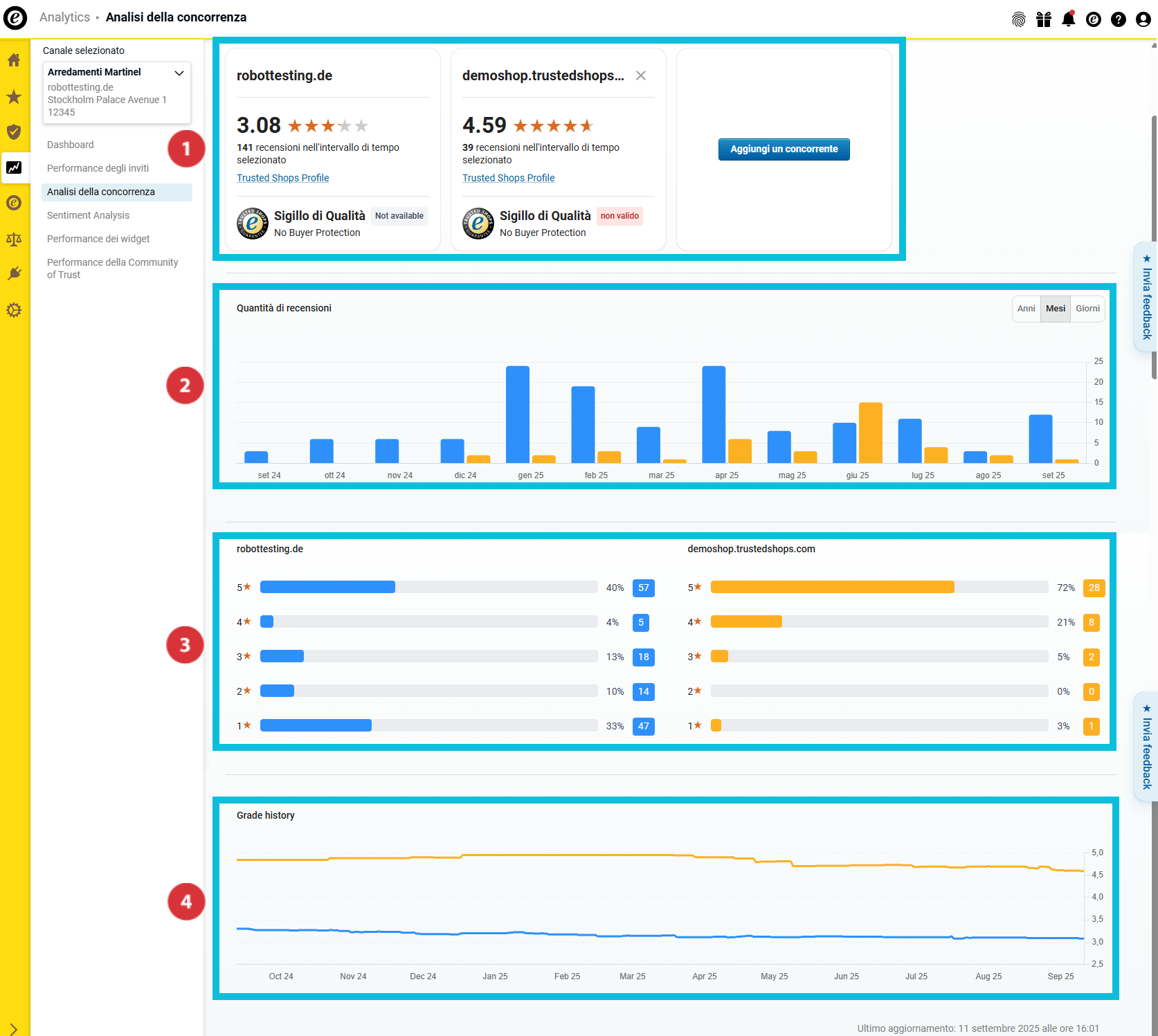Click Aggiungi un concorrente button
The image size is (1158, 1036).
[x=784, y=149]
